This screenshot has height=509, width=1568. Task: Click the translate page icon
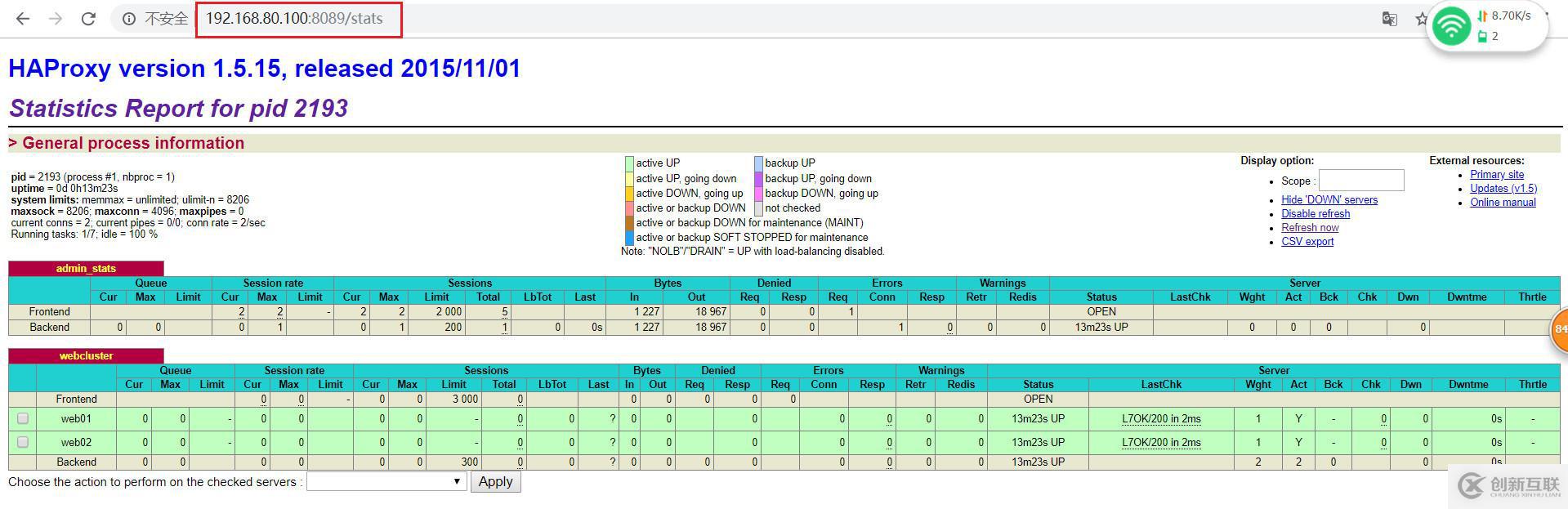point(1389,19)
